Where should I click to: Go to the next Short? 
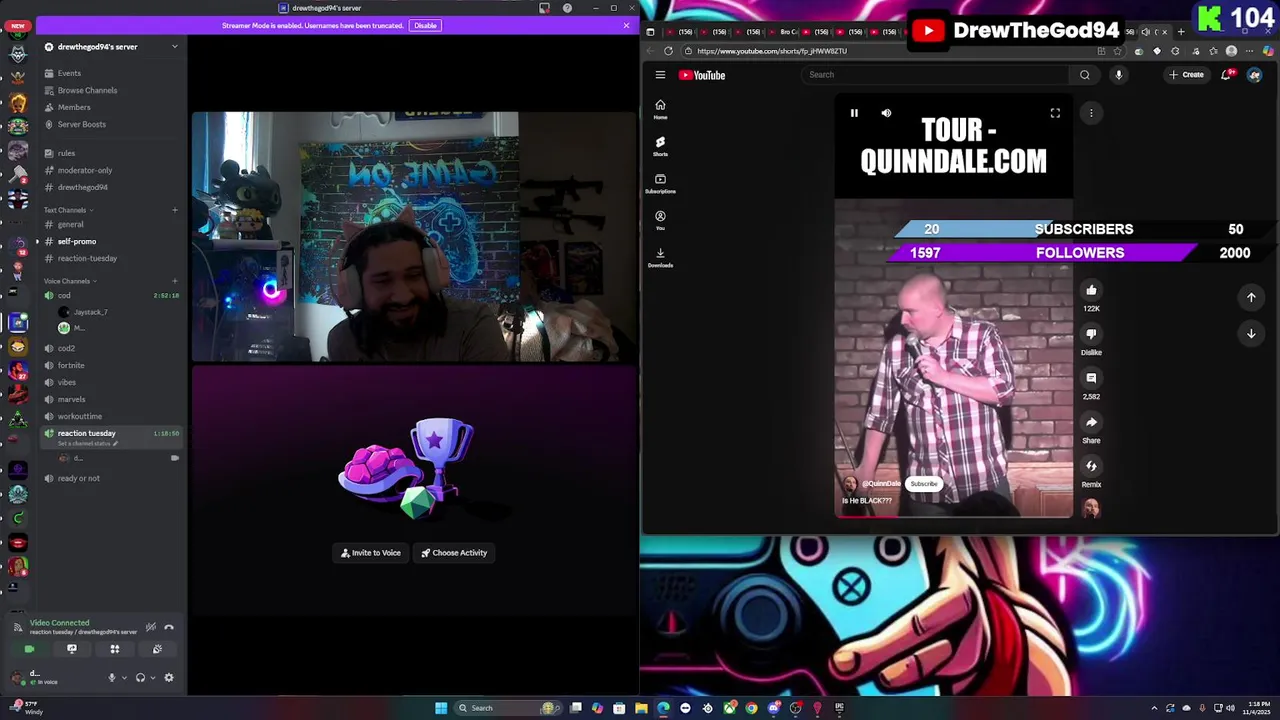(x=1251, y=334)
